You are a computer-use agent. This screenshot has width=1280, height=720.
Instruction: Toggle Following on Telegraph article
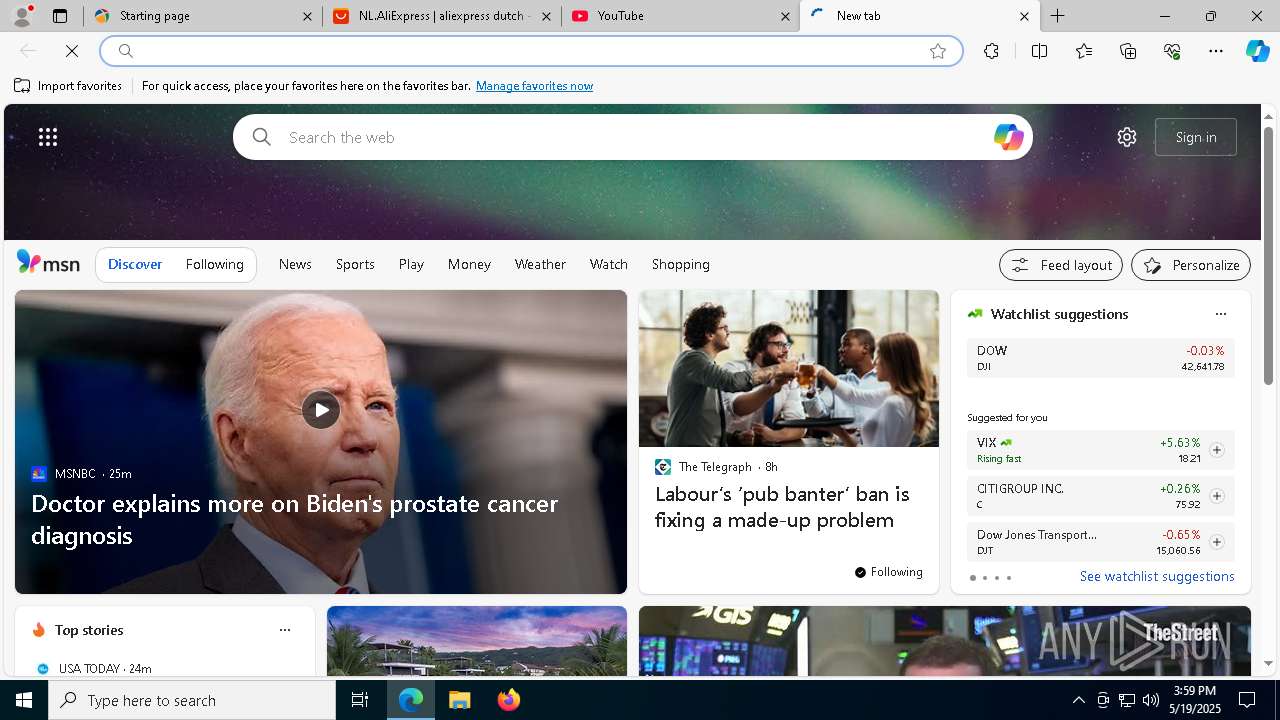pos(888,572)
